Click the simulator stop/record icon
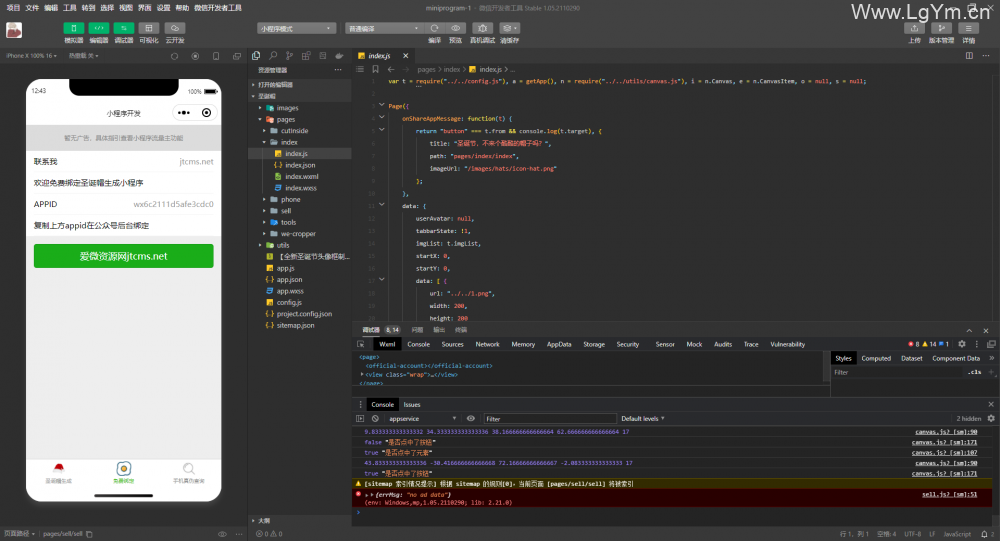The height and width of the screenshot is (541, 1000). coord(195,56)
